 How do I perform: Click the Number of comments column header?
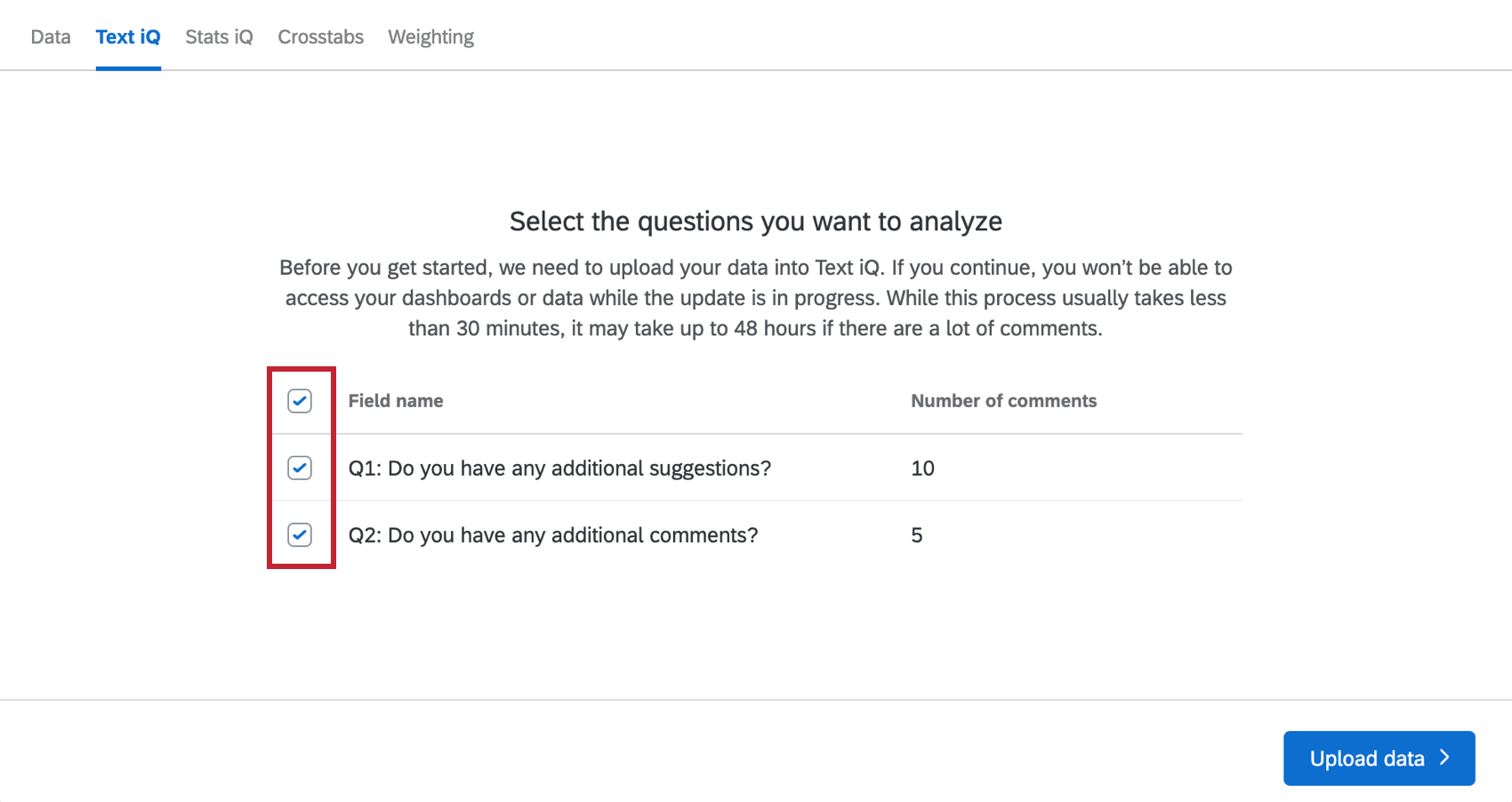point(1003,401)
